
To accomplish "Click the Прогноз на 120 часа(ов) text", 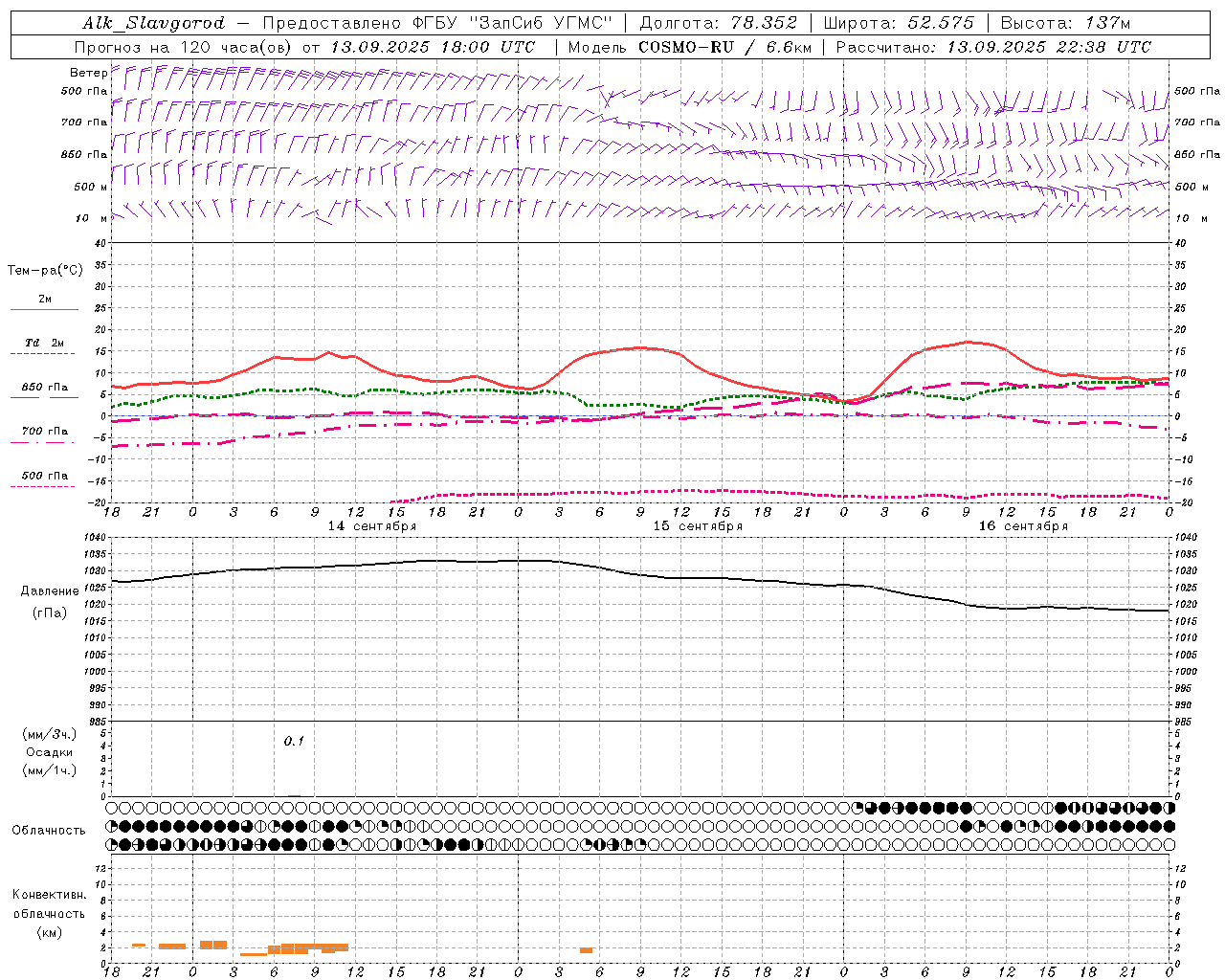I will click(x=184, y=47).
